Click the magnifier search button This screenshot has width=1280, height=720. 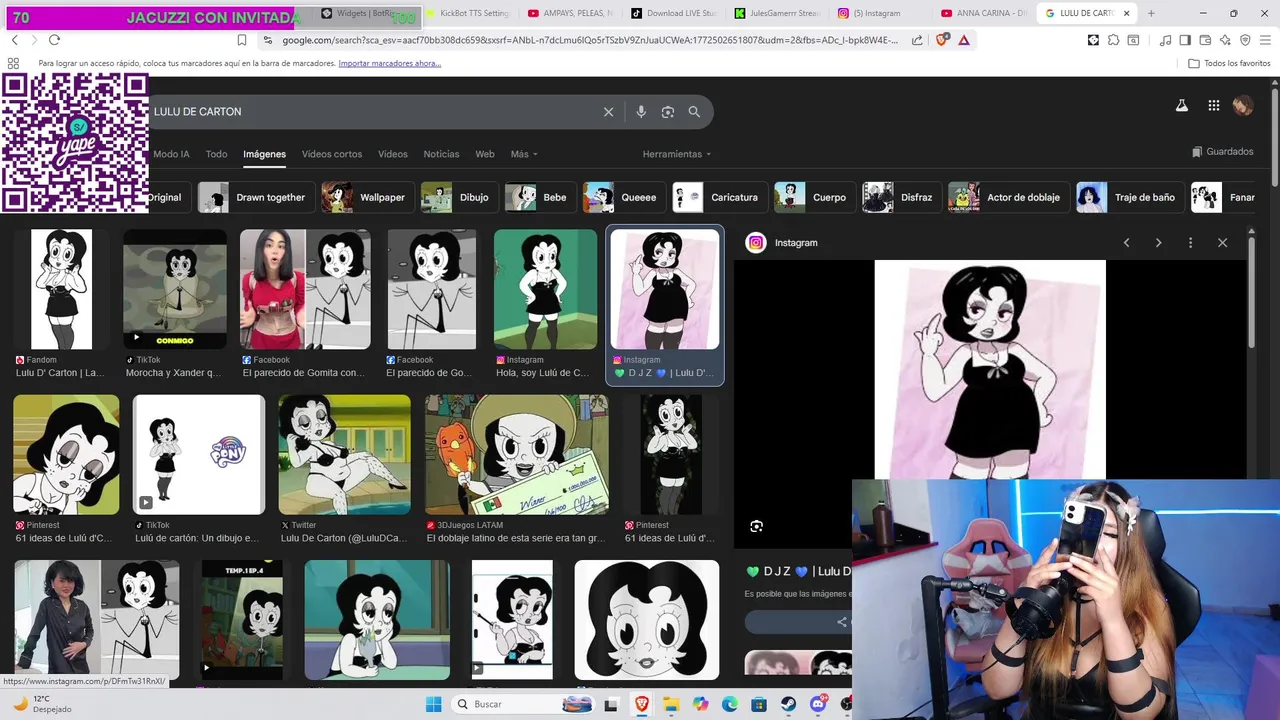[x=694, y=112]
